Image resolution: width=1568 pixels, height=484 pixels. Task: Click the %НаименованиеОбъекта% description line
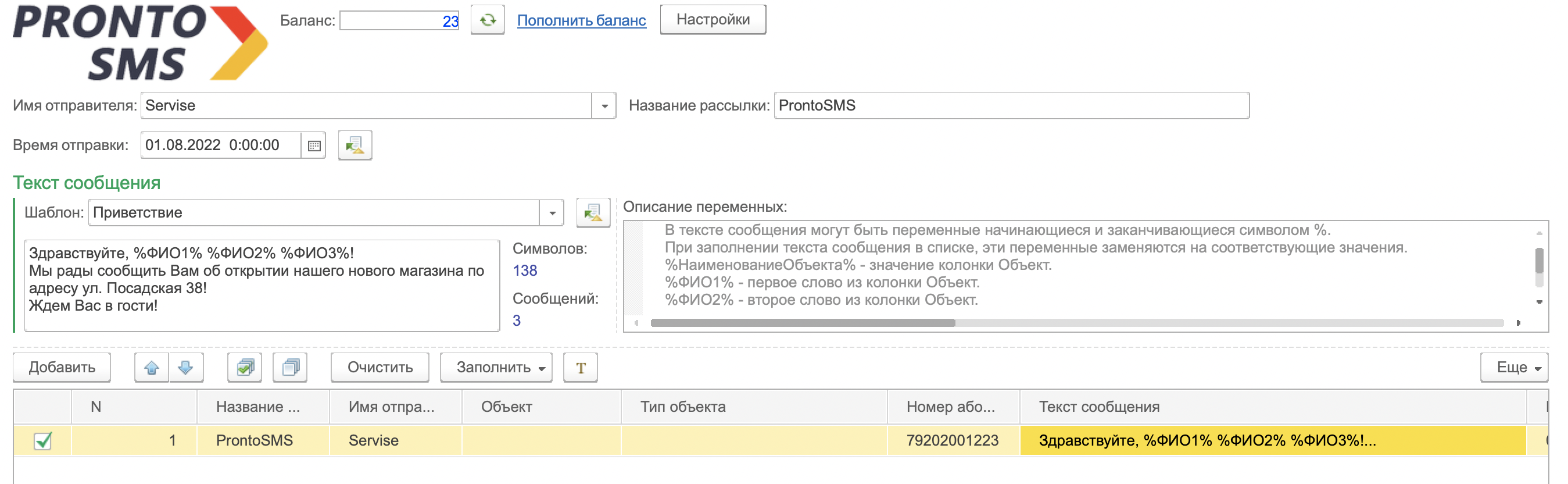pos(858,265)
